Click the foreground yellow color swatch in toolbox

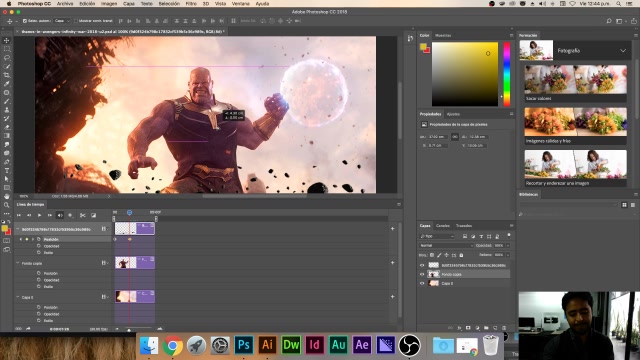[x=4, y=229]
